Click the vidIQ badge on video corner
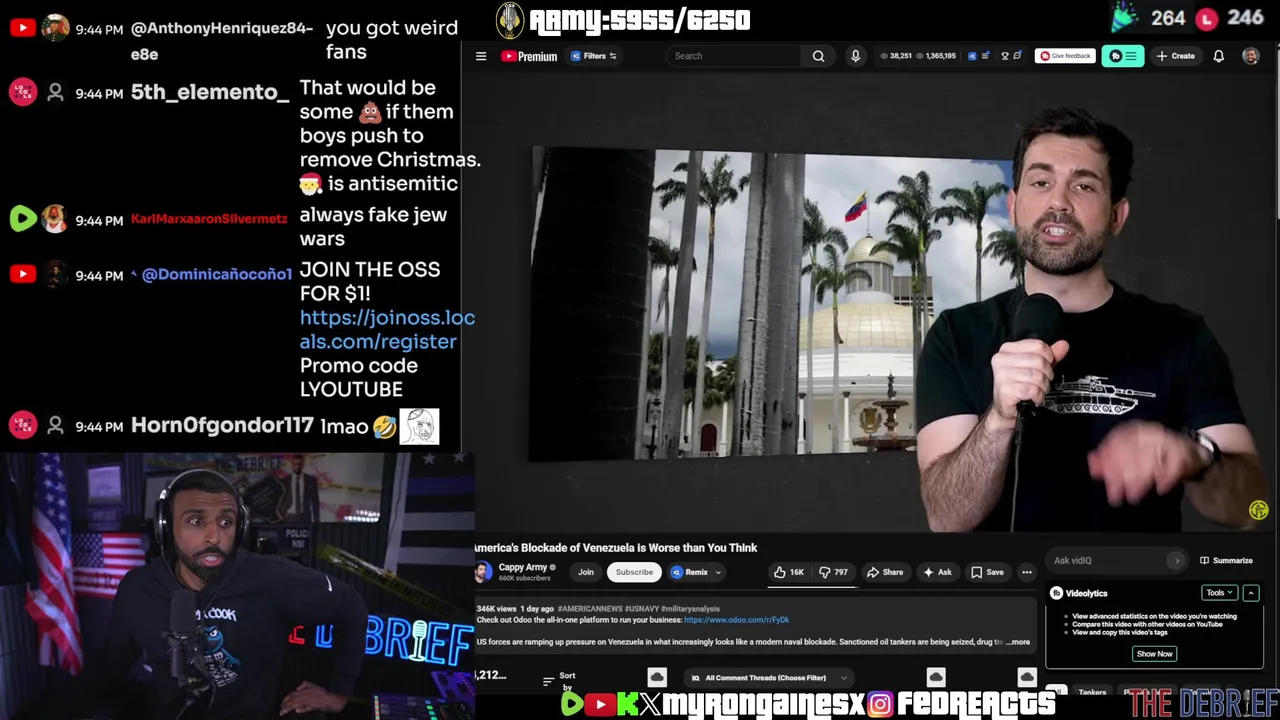This screenshot has width=1280, height=720. point(1258,511)
